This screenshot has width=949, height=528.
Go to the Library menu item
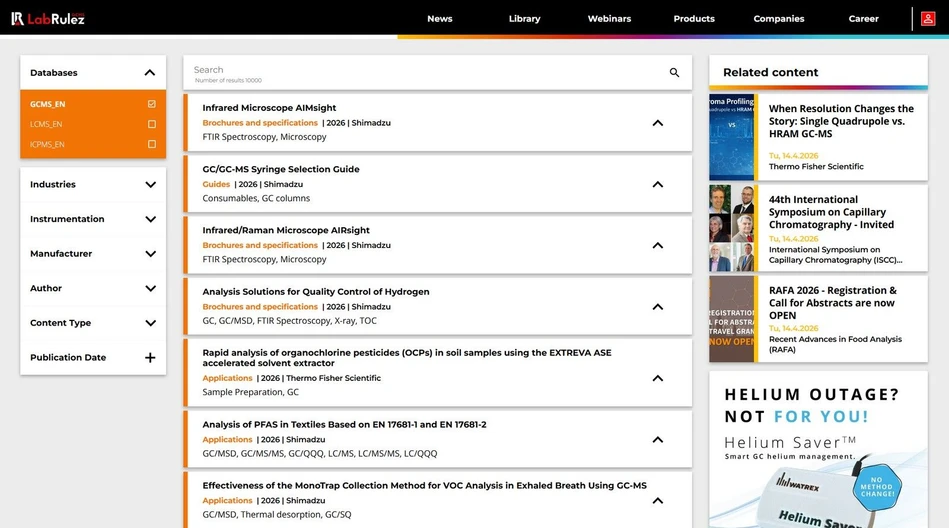pyautogui.click(x=524, y=19)
